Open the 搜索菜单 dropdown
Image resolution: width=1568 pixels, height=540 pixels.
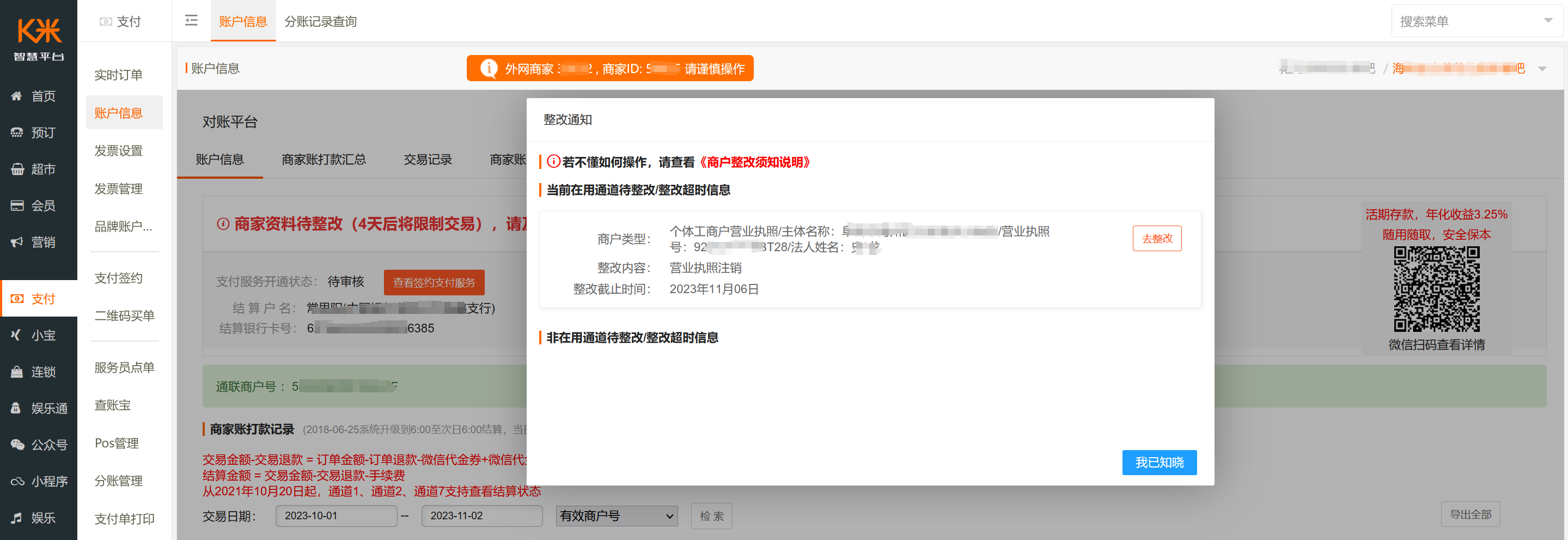tap(1477, 21)
